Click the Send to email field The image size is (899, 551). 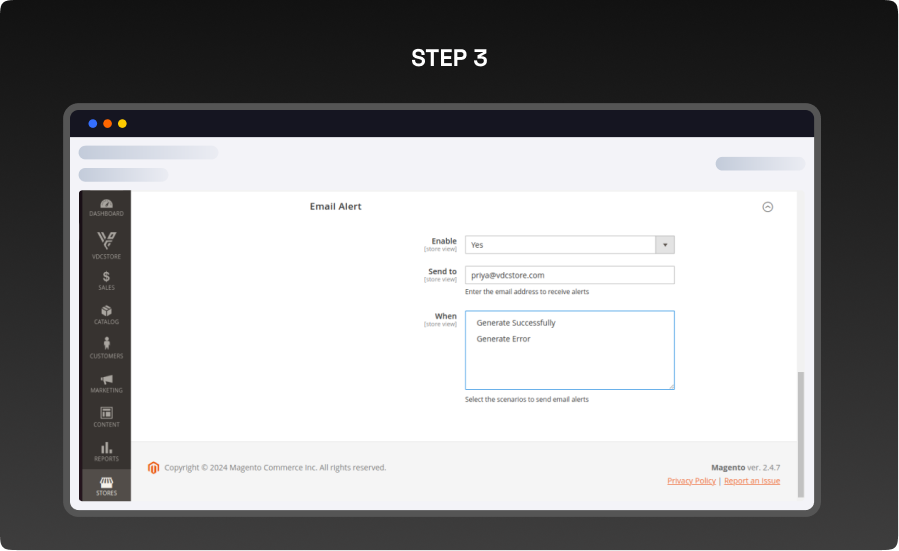569,275
